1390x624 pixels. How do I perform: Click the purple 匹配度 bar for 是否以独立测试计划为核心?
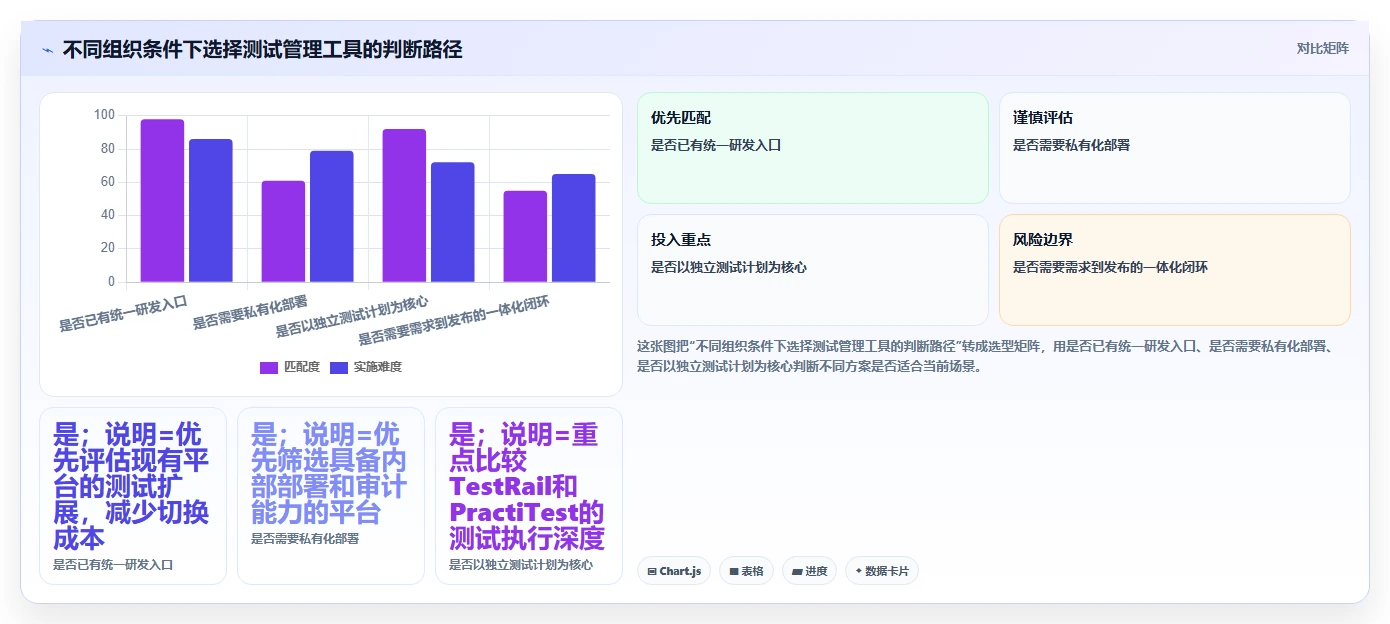tap(404, 205)
